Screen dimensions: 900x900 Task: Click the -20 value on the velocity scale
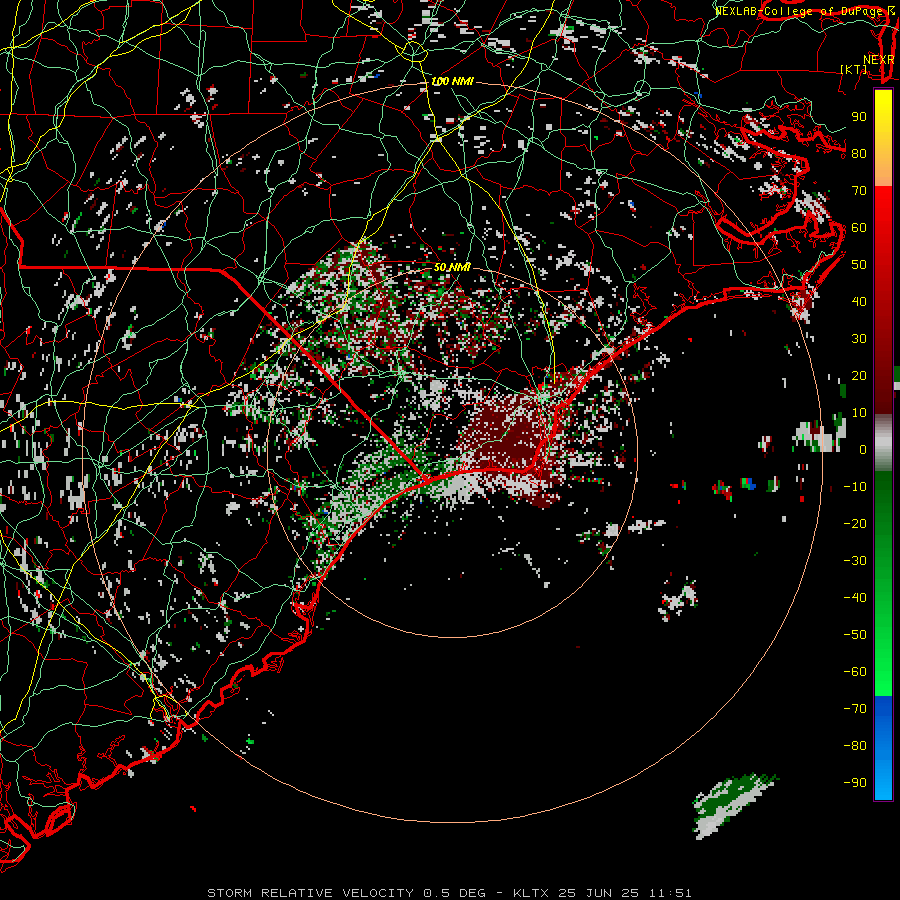(x=855, y=523)
